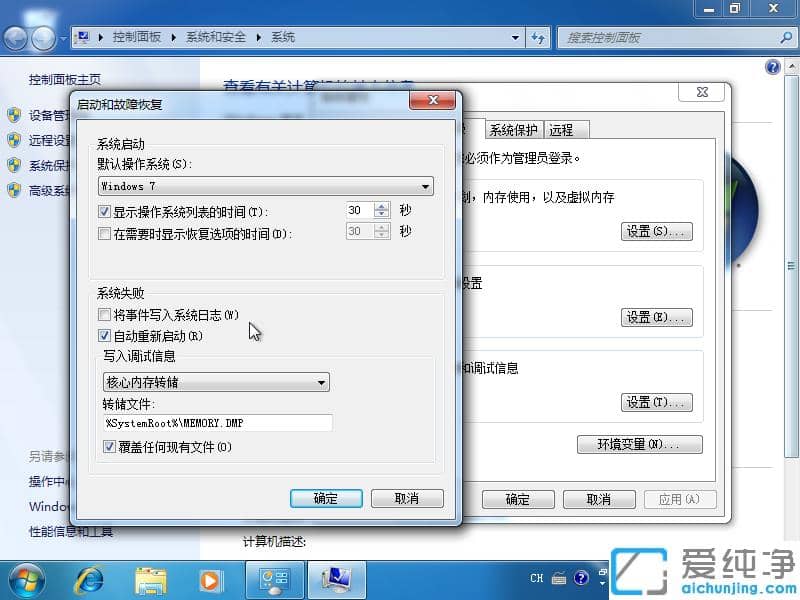This screenshot has height=600, width=800.
Task: Open the 环境变量 dialog
Action: pos(640,444)
